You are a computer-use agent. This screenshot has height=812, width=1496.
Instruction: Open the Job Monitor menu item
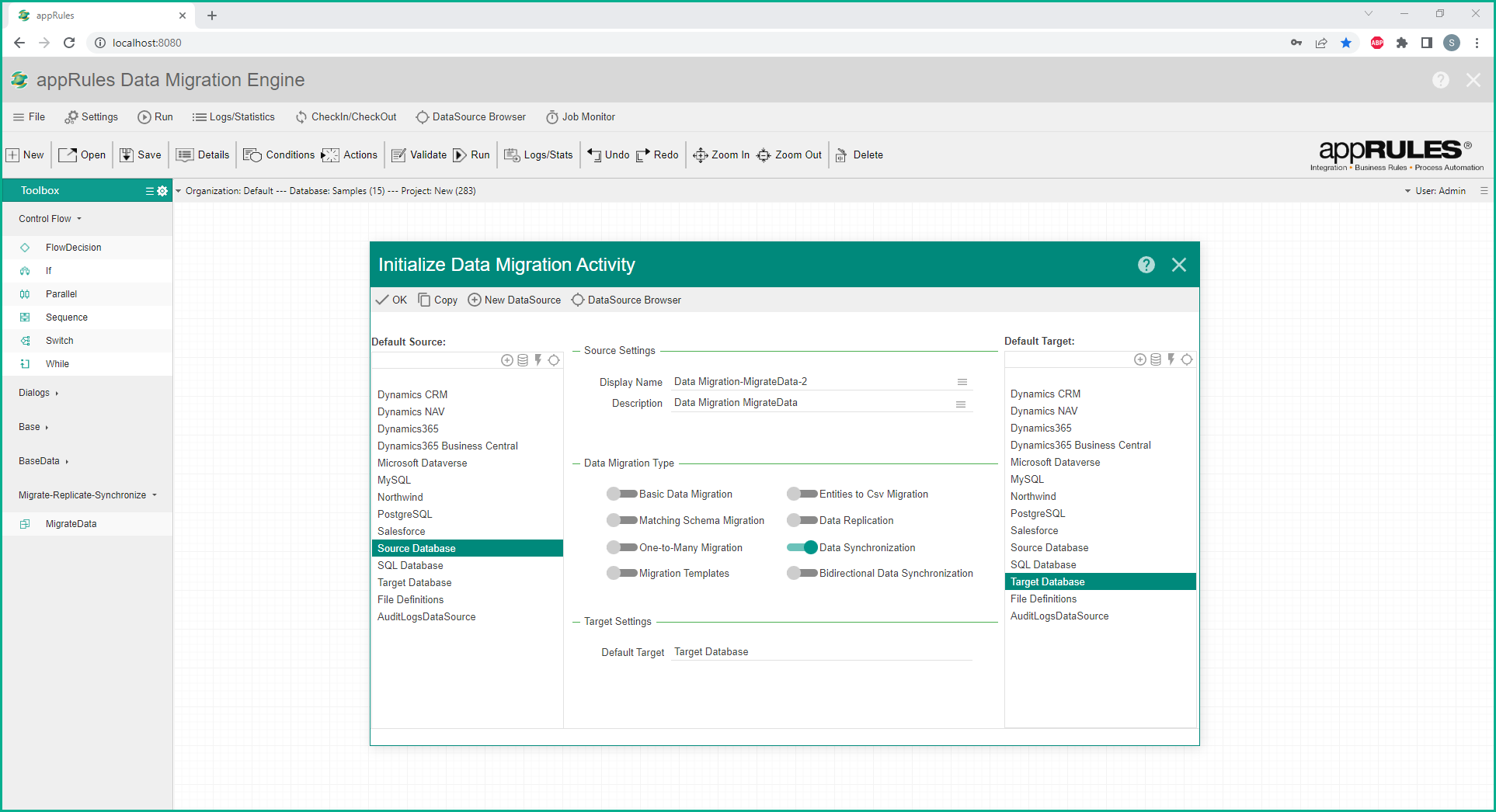[580, 117]
